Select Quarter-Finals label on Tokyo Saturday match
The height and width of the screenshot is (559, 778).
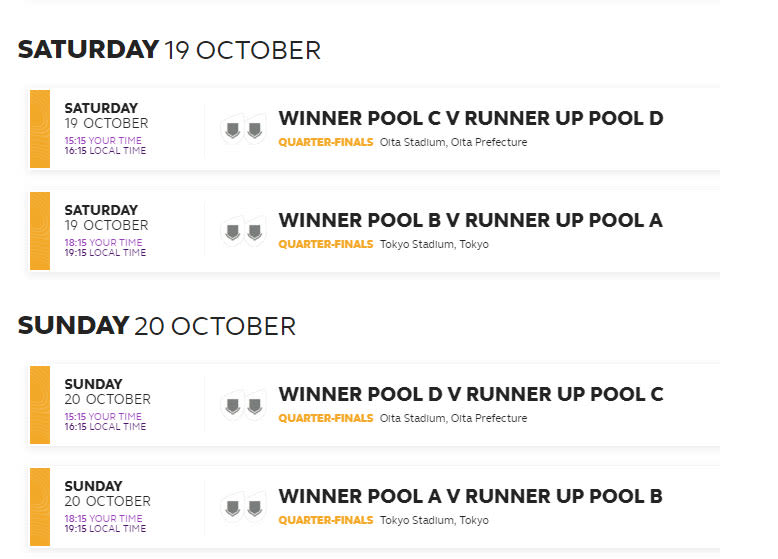pyautogui.click(x=325, y=244)
